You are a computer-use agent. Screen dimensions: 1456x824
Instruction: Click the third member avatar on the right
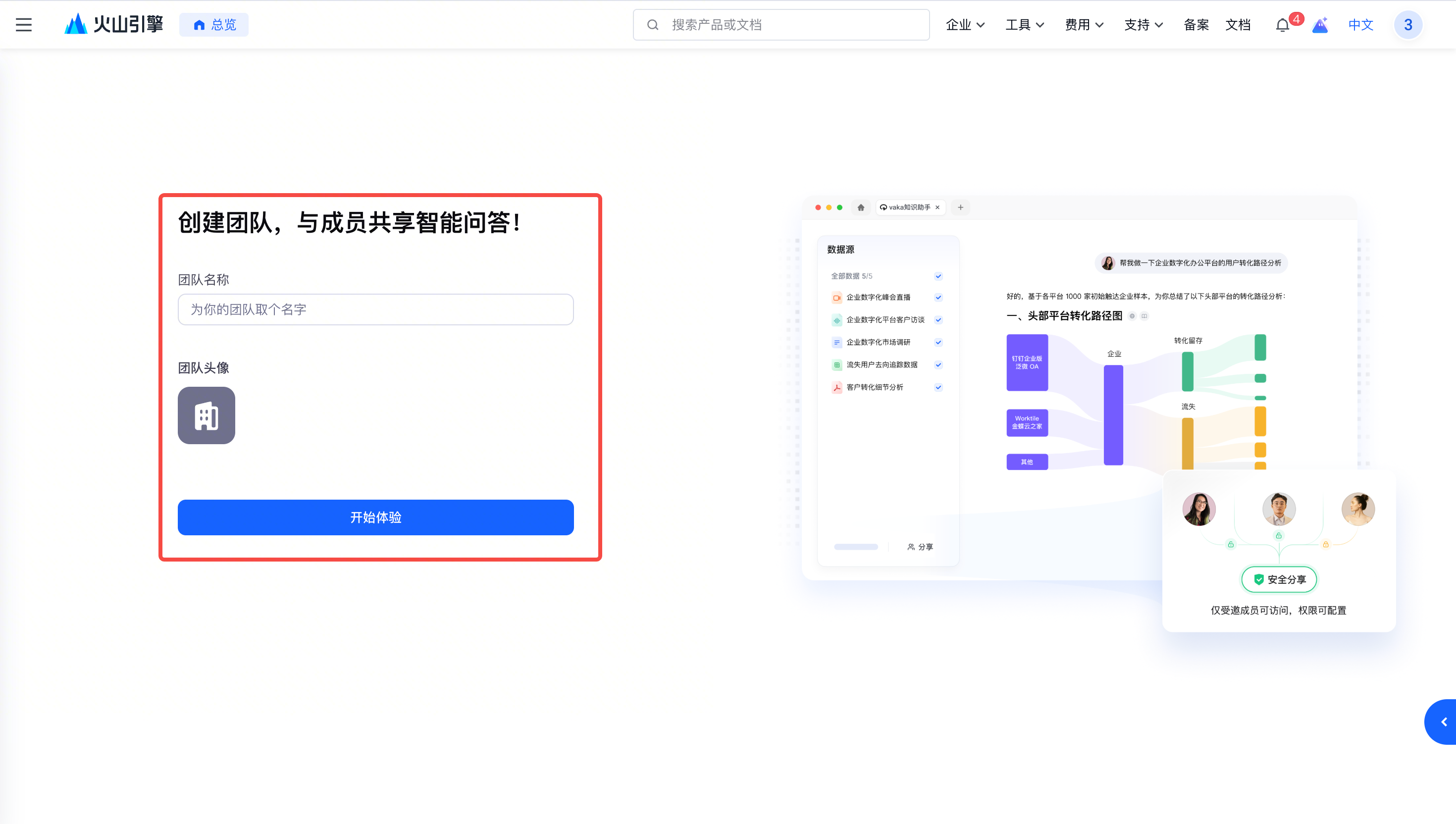tap(1357, 509)
